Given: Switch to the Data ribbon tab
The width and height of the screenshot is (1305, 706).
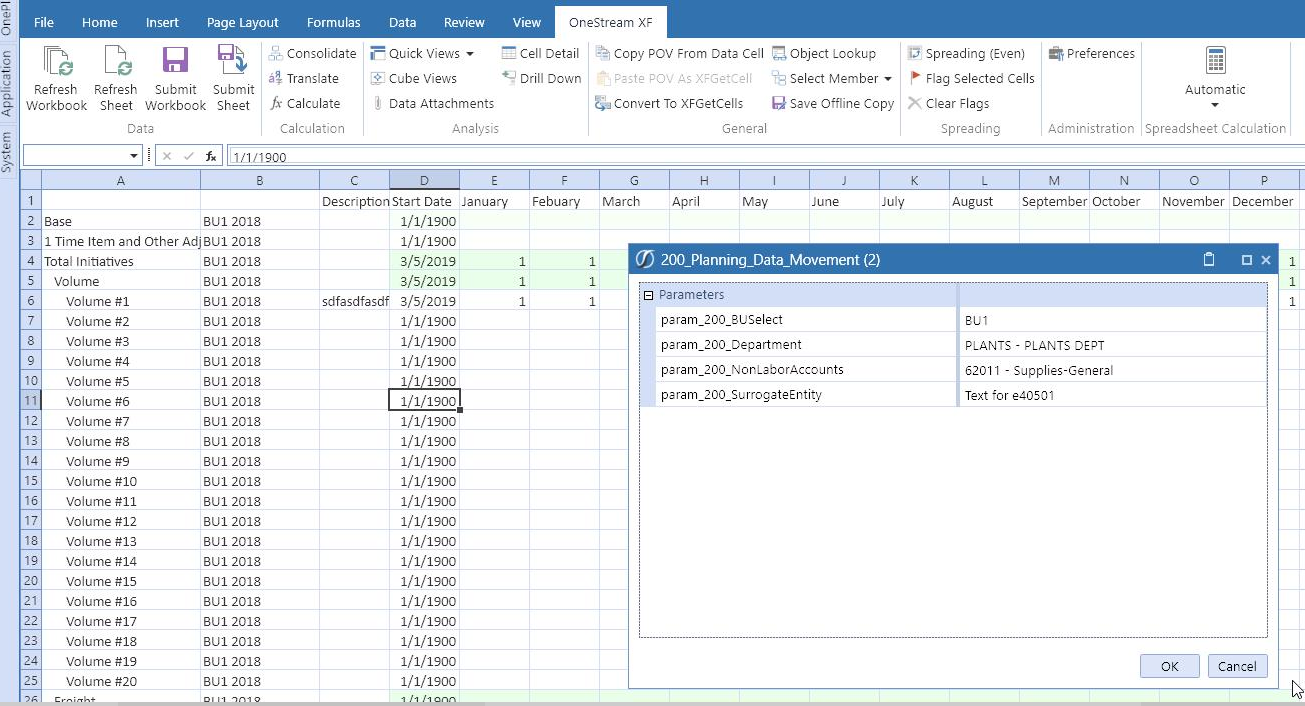Looking at the screenshot, I should [x=402, y=21].
